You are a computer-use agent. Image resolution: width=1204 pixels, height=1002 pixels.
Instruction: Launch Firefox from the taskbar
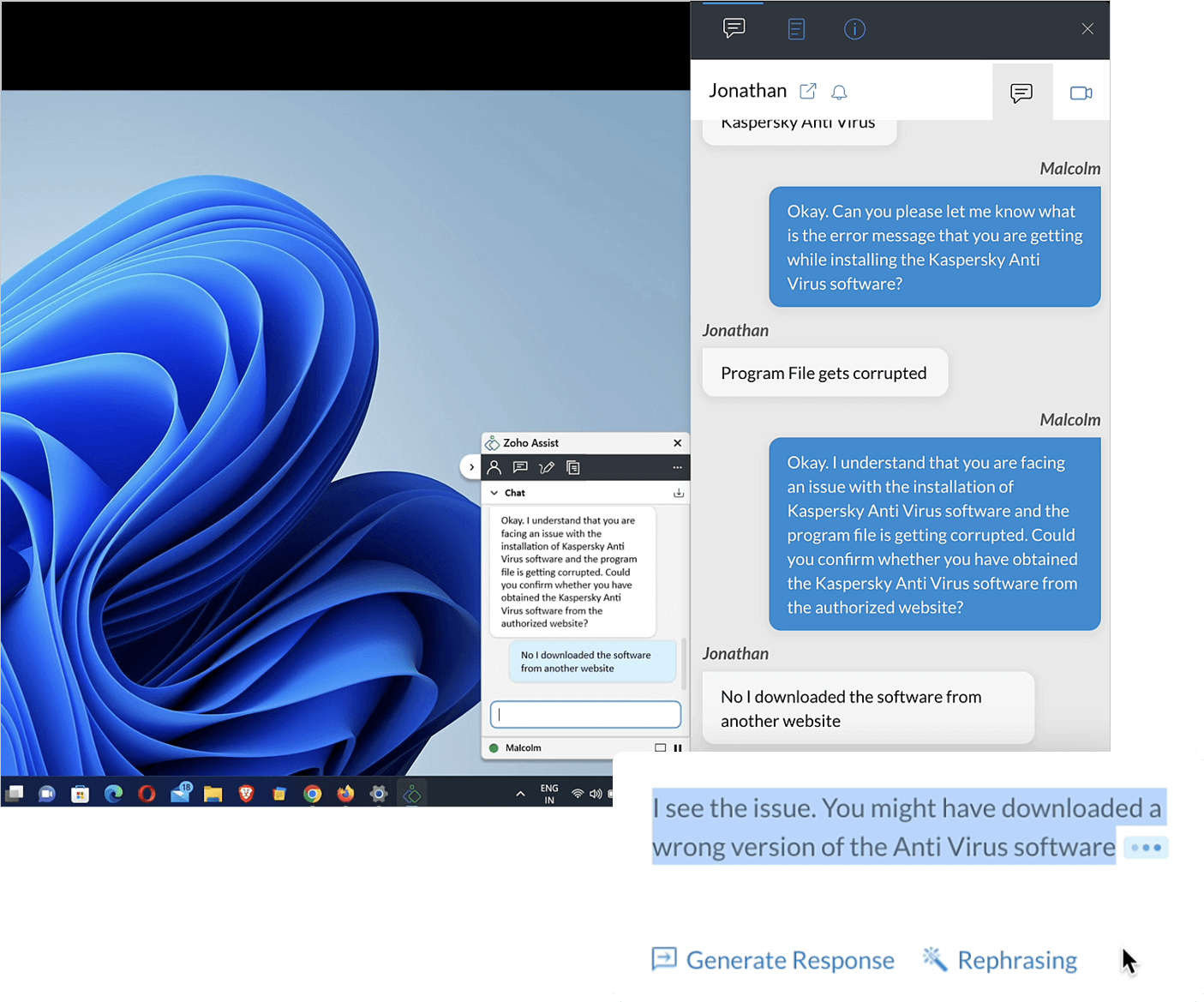coord(345,795)
